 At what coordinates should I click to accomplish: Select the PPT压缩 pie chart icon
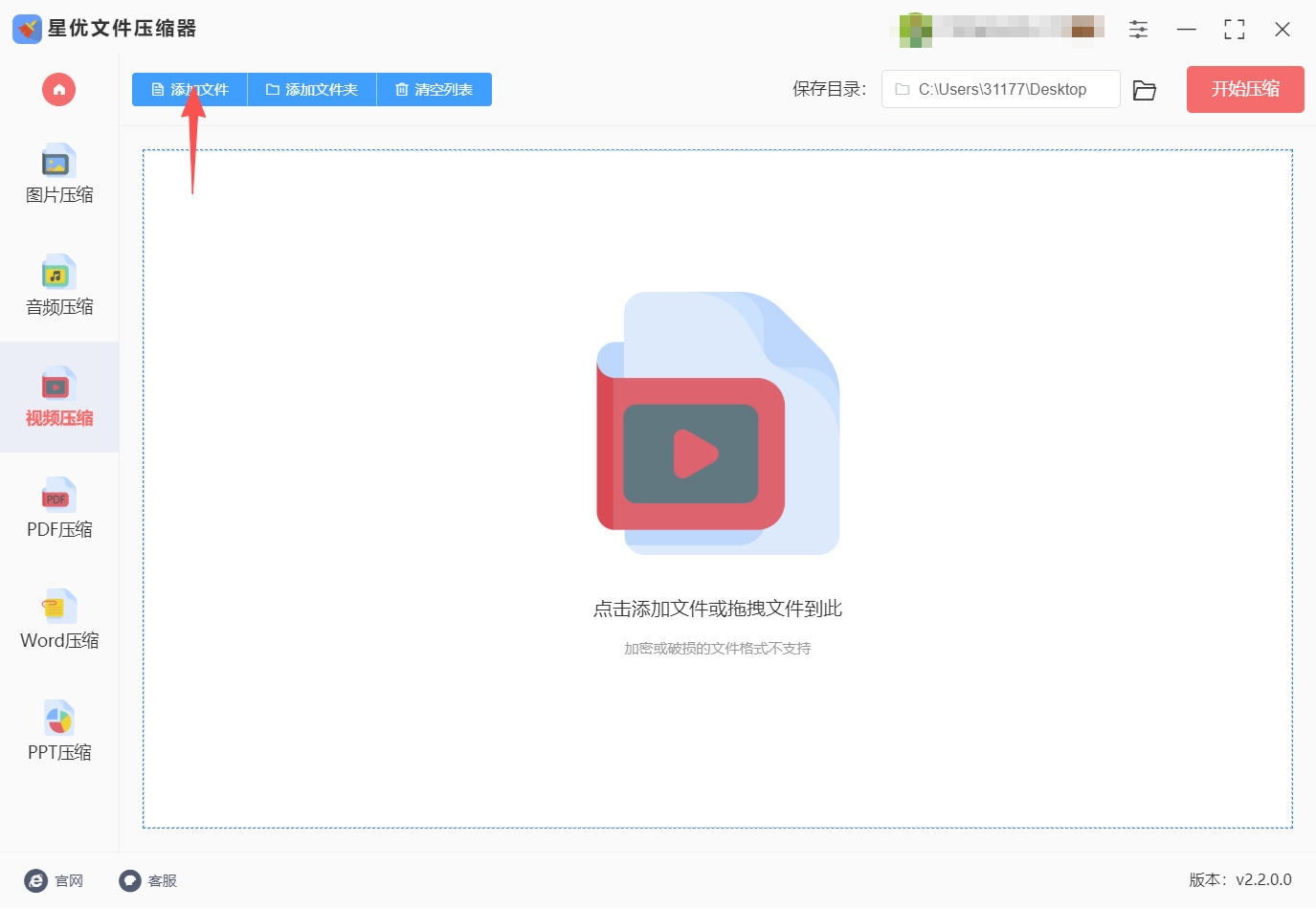click(58, 718)
